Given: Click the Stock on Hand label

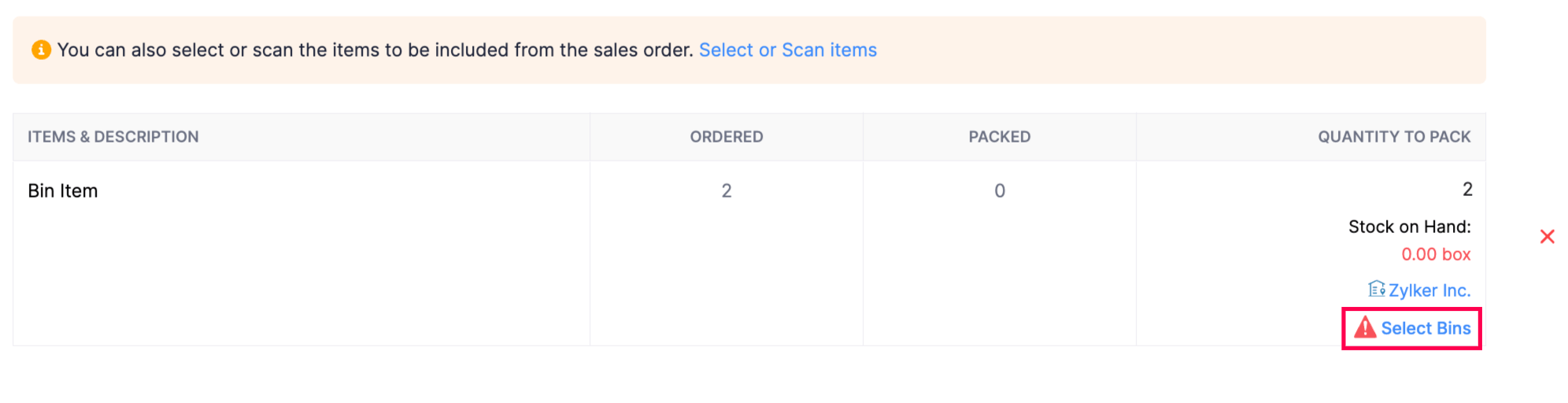Looking at the screenshot, I should 1409,227.
